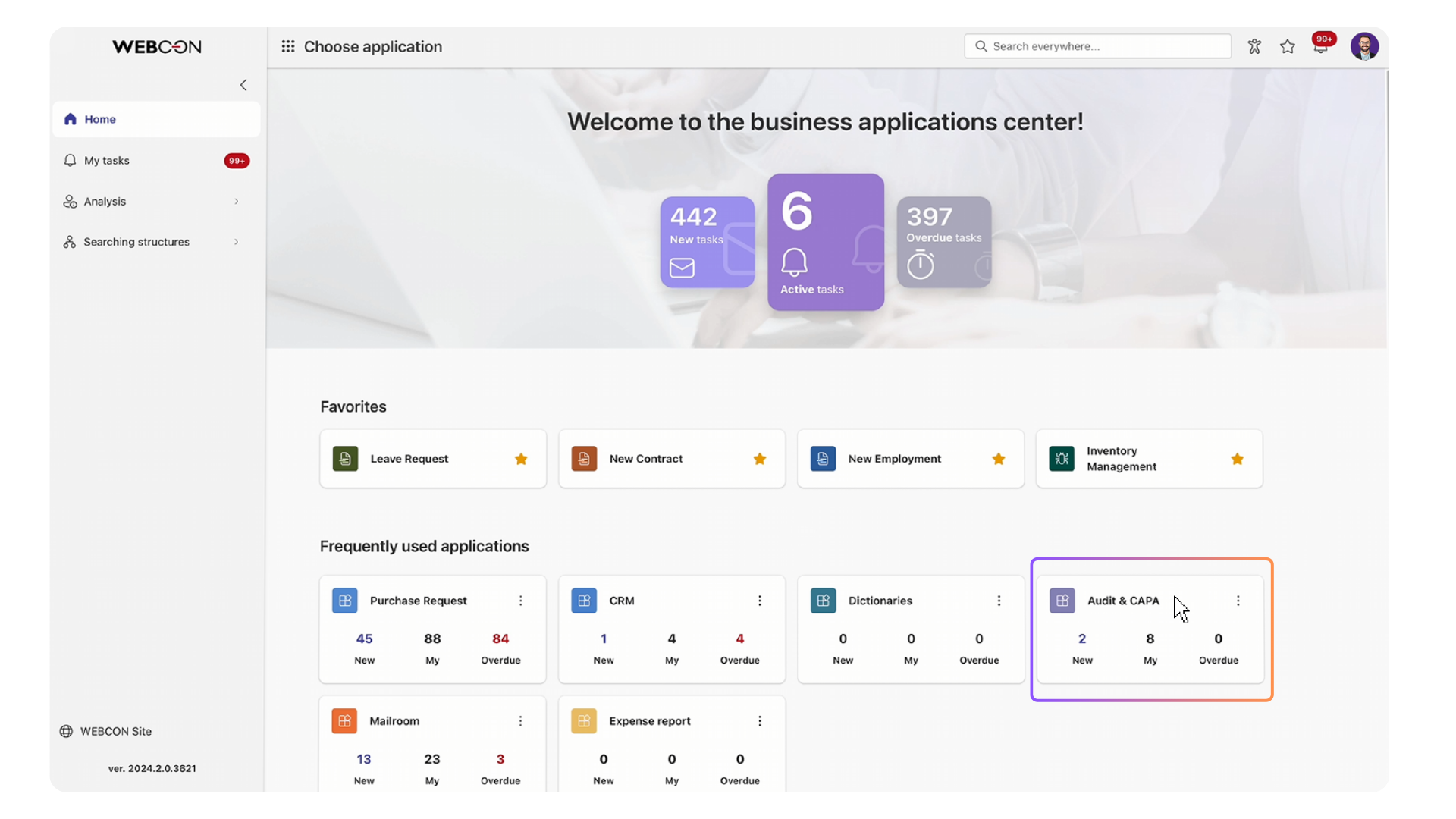Open Expense report three-dot menu

click(760, 721)
